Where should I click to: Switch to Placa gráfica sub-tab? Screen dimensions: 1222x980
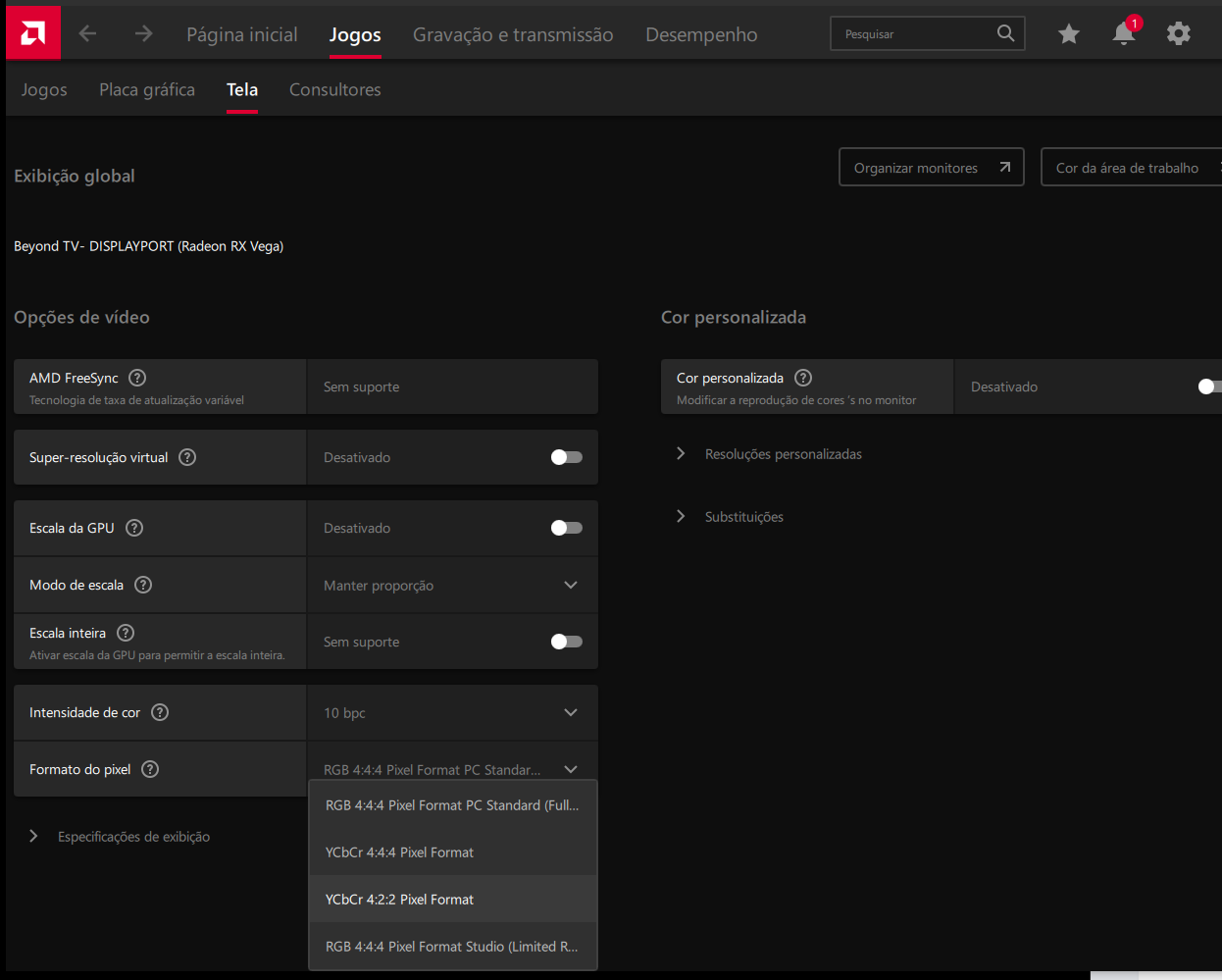pyautogui.click(x=147, y=89)
